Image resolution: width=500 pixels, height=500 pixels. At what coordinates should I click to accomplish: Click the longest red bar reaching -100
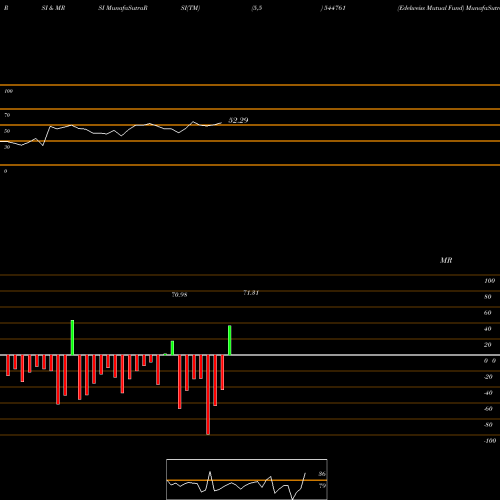click(208, 395)
